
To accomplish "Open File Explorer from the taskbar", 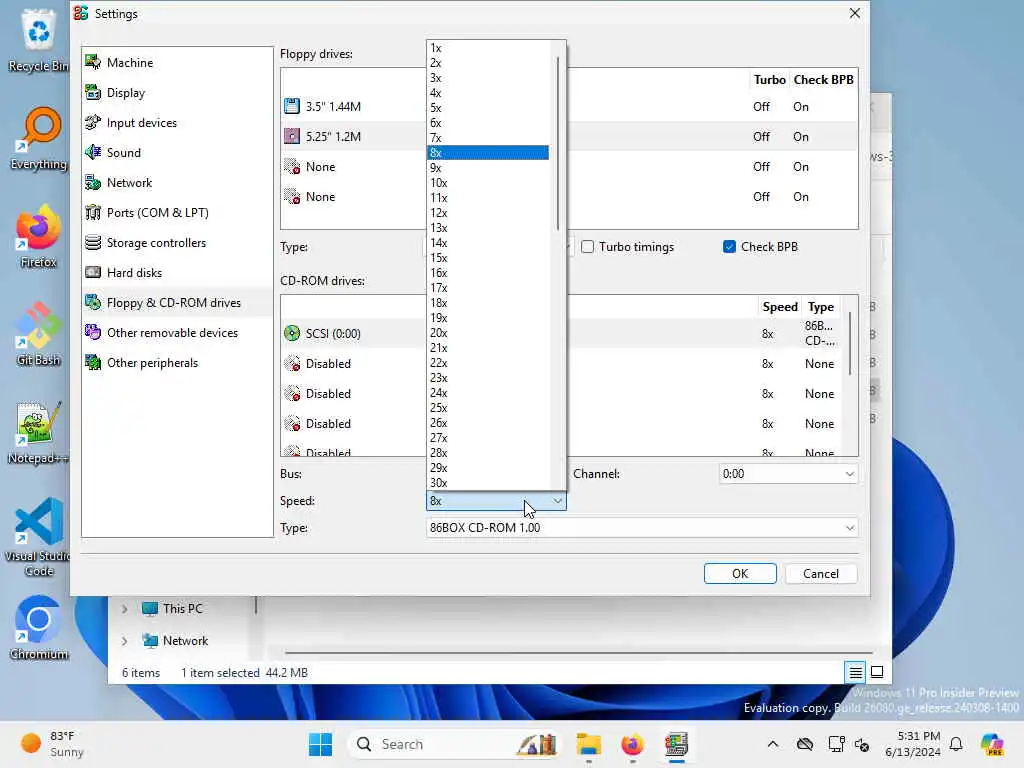I will pos(588,744).
